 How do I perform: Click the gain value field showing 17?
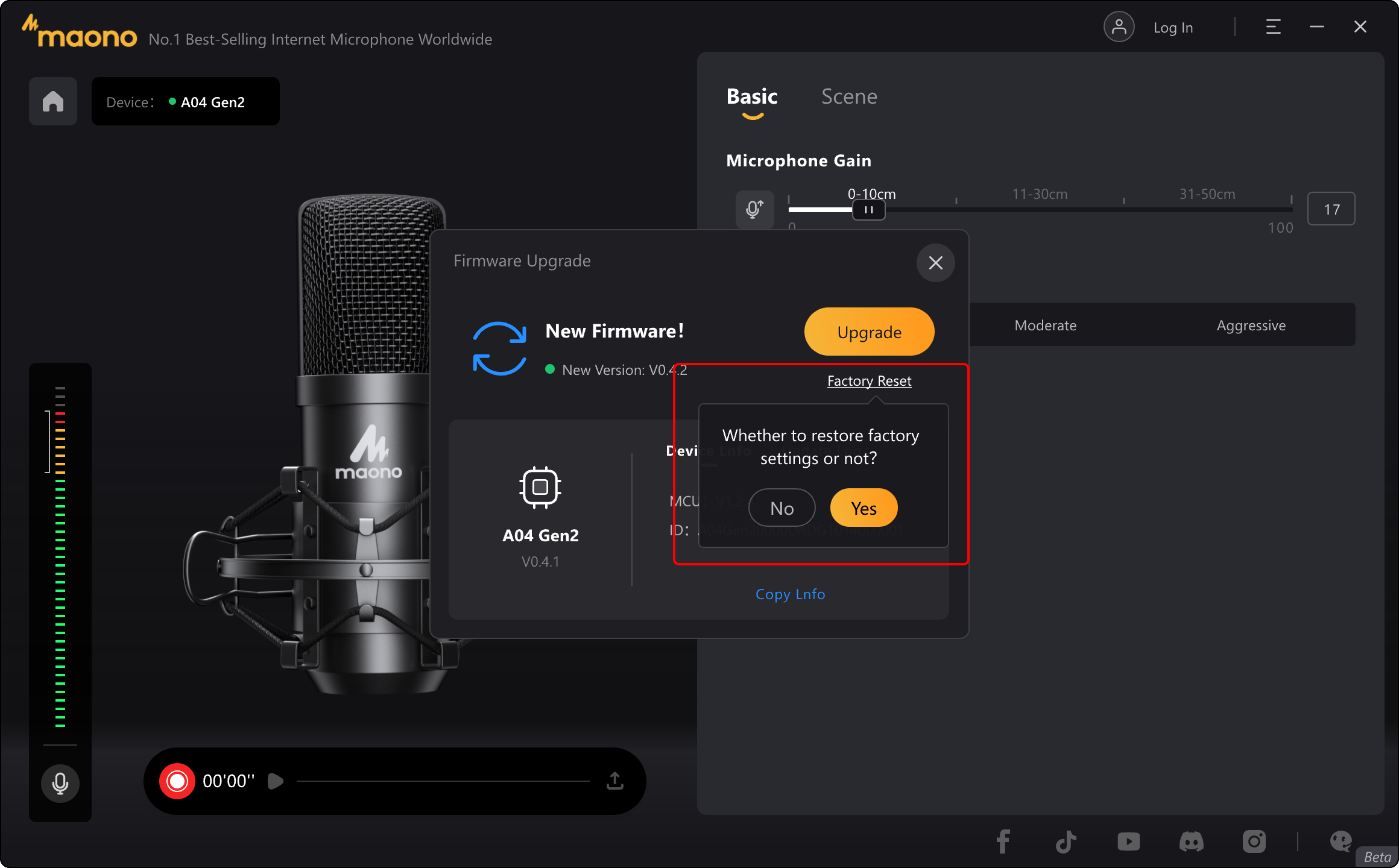pyautogui.click(x=1331, y=209)
